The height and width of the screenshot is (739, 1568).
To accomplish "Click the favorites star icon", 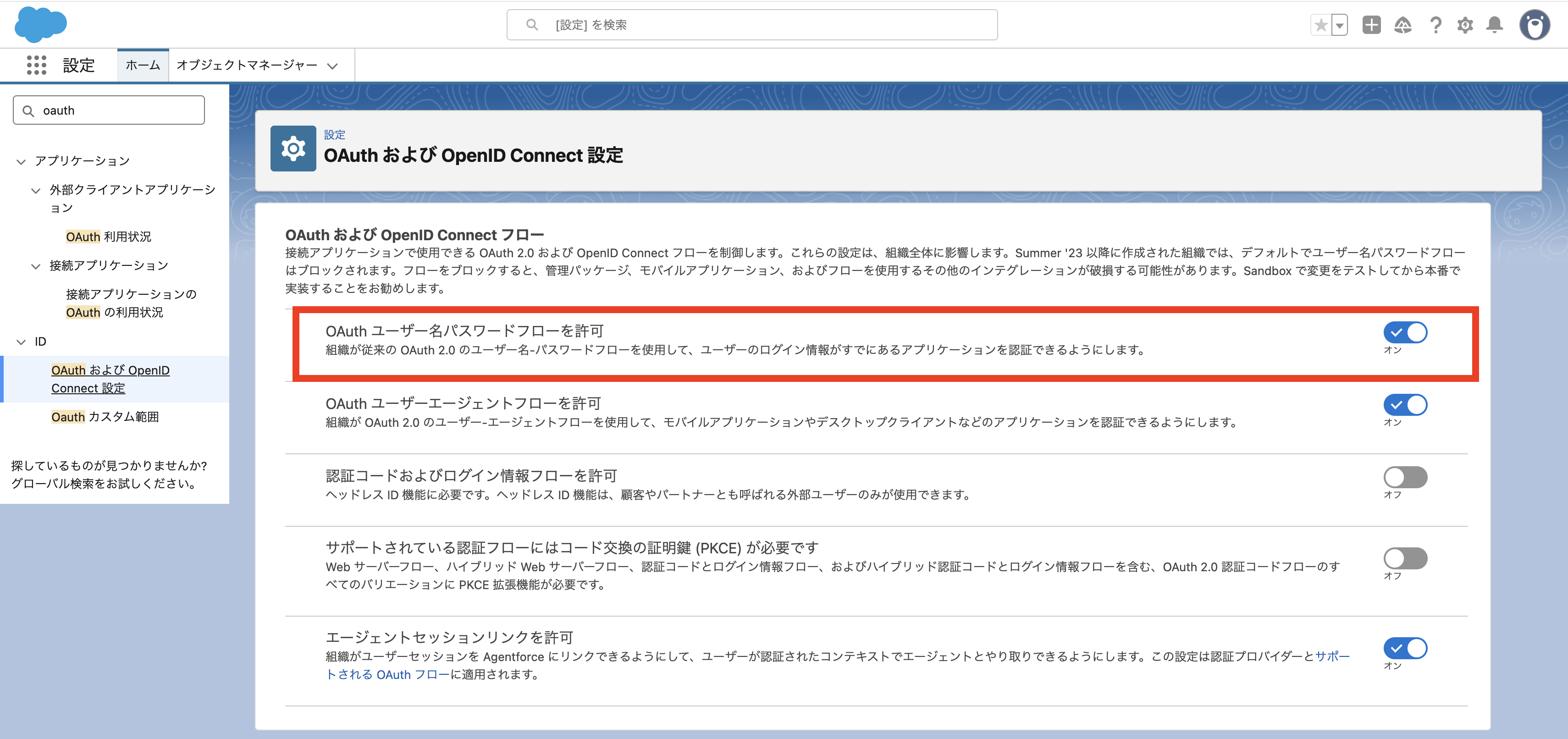I will (1321, 25).
